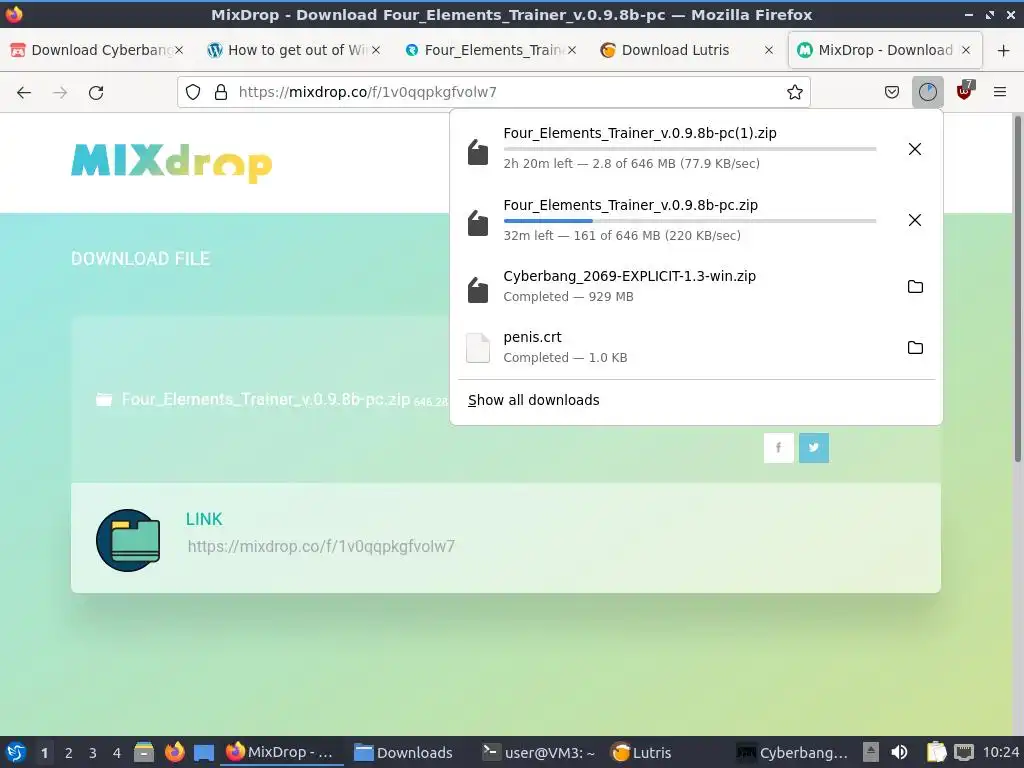Image resolution: width=1024 pixels, height=768 pixels.
Task: Click progress bar of 161 of 646 MB download
Action: point(690,221)
